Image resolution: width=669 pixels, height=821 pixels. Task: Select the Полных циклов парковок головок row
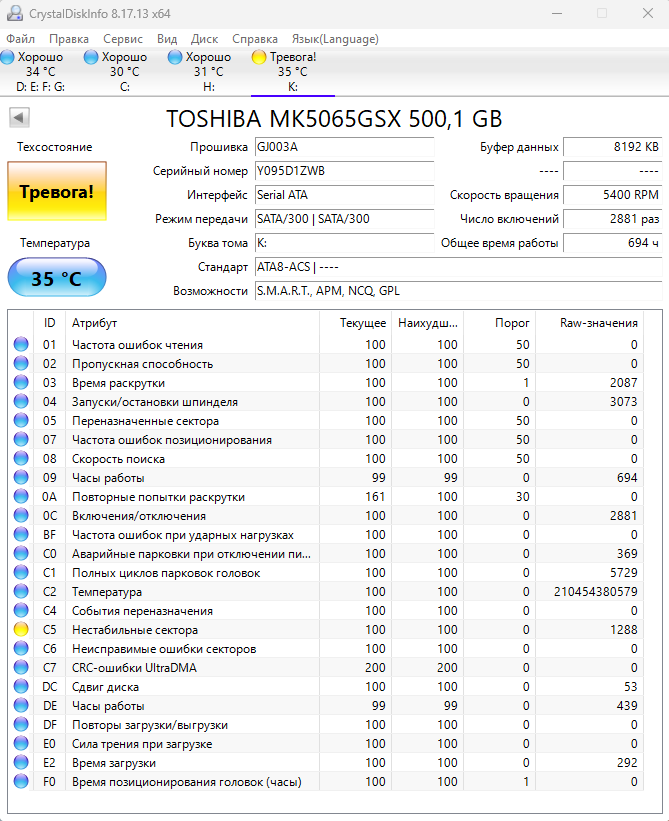[x=326, y=573]
